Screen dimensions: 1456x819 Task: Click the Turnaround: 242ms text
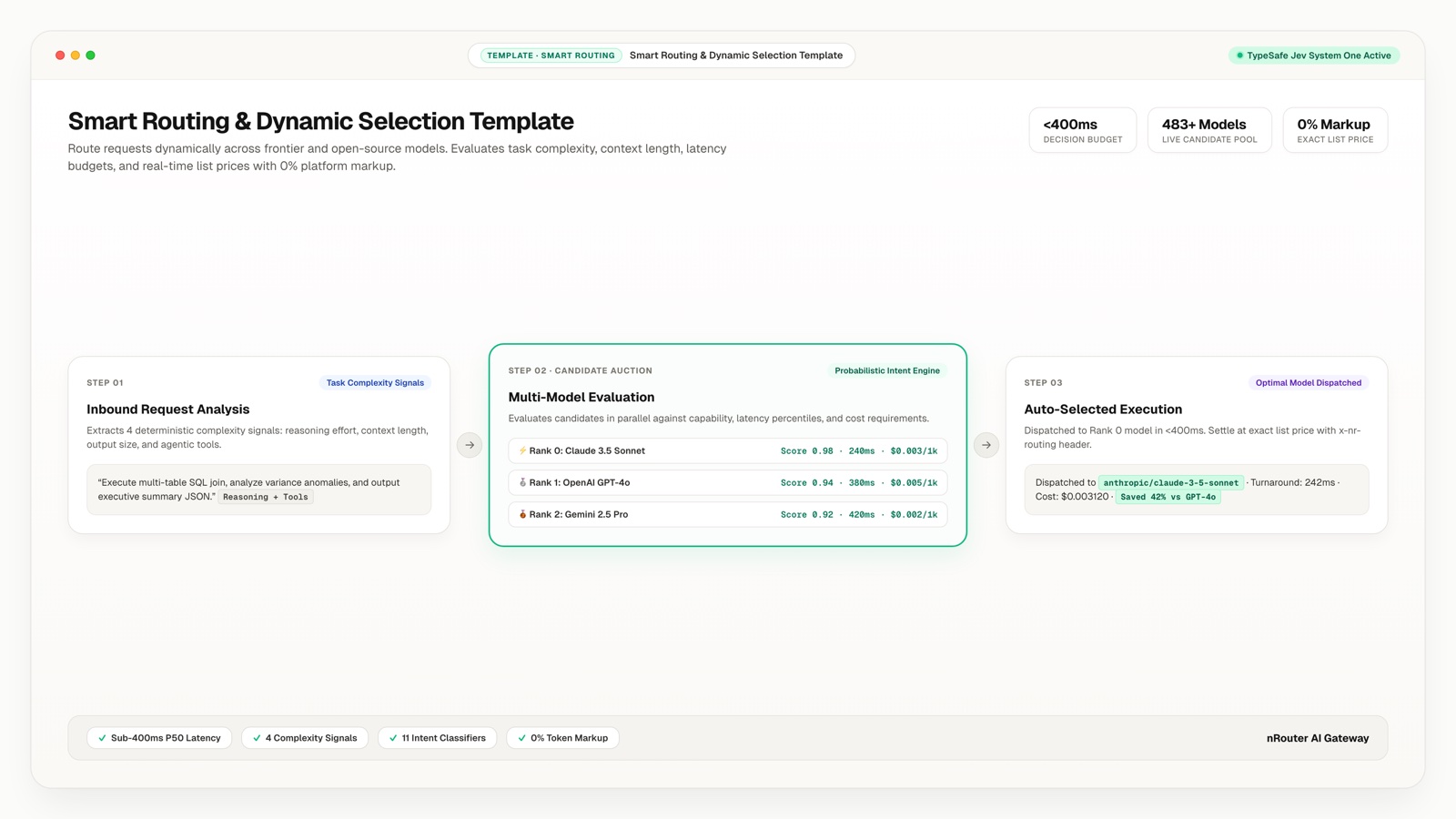pos(1292,482)
